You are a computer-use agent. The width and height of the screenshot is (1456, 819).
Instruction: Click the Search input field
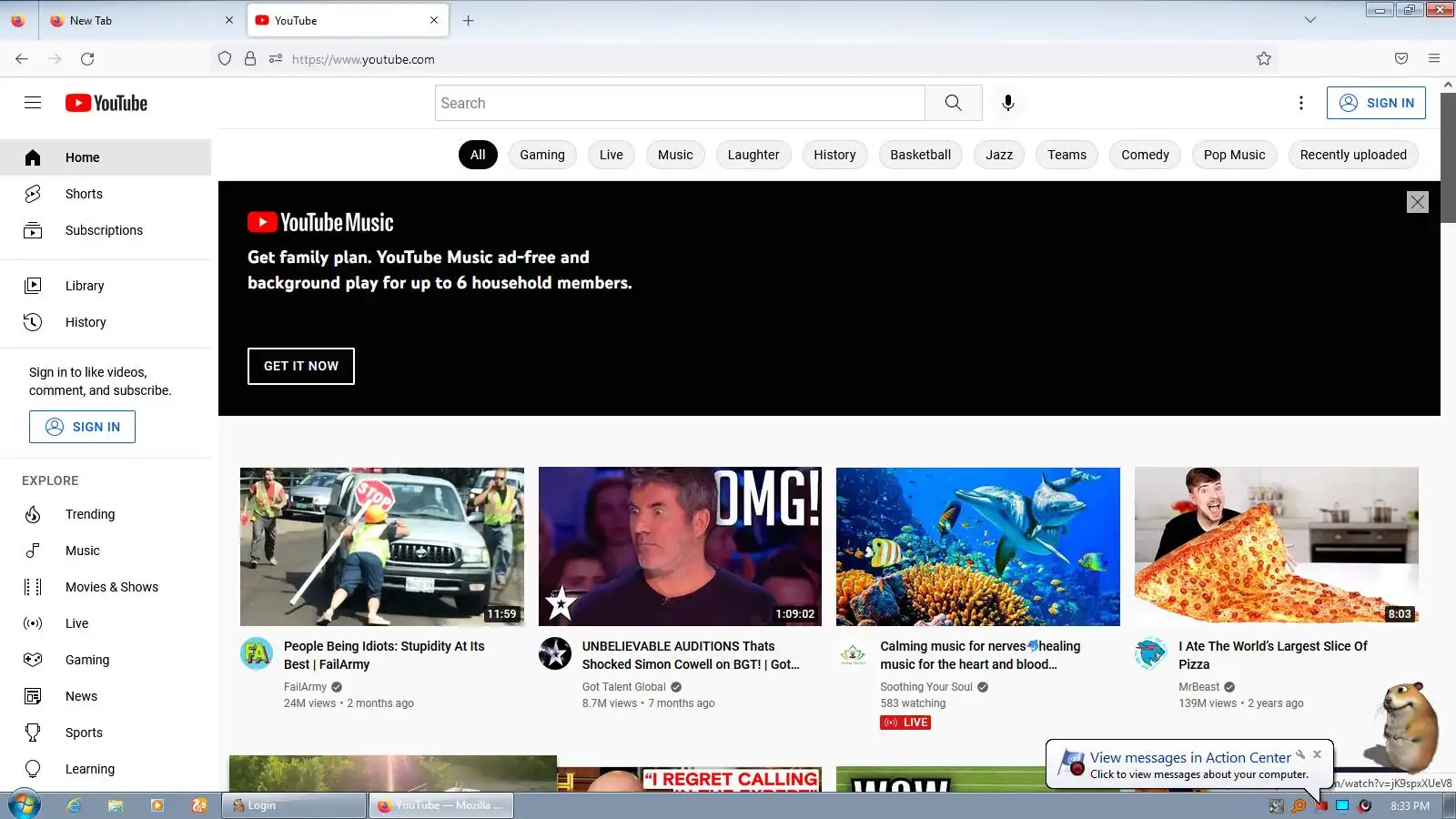click(680, 103)
